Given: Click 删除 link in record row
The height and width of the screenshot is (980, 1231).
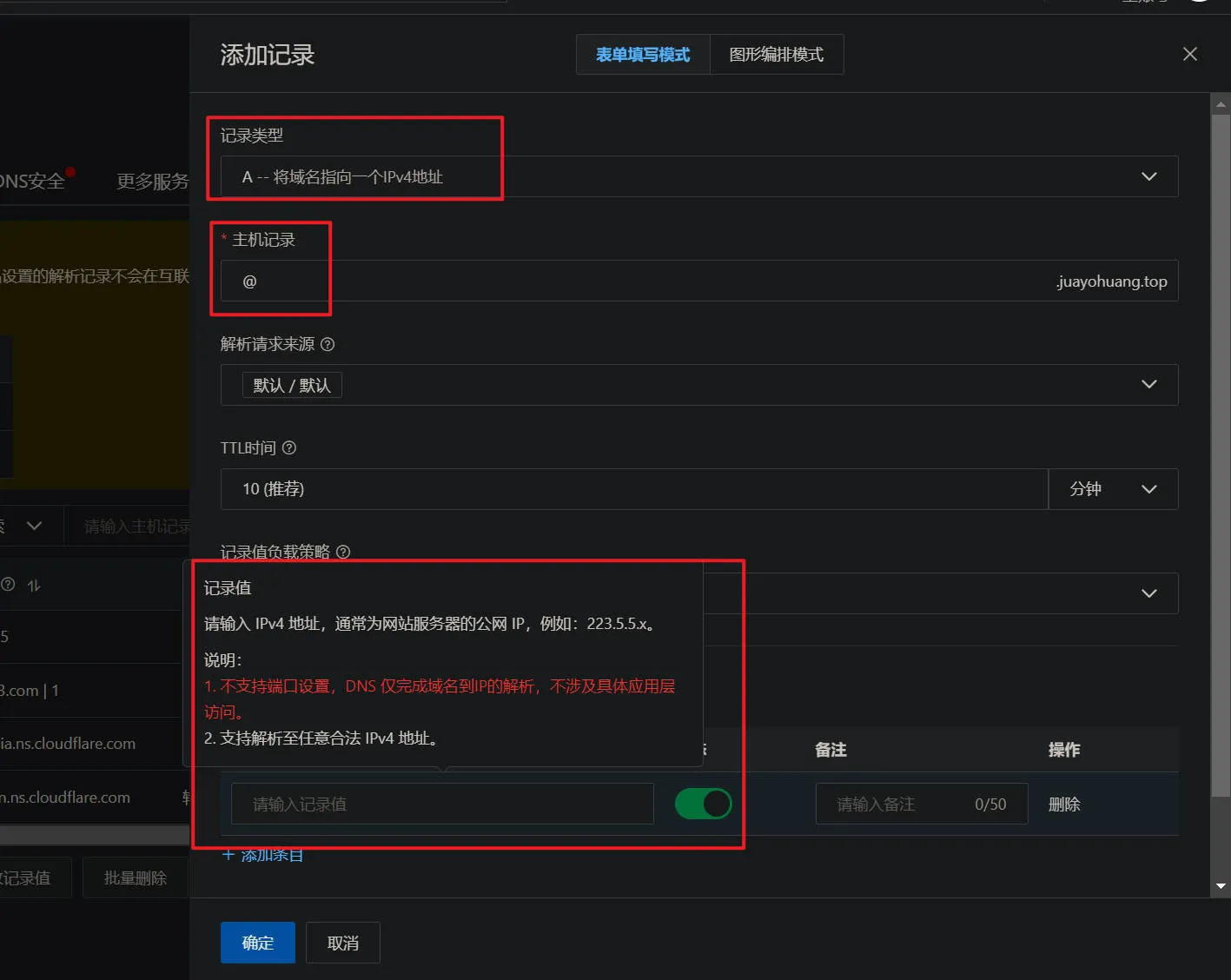Looking at the screenshot, I should [x=1063, y=805].
